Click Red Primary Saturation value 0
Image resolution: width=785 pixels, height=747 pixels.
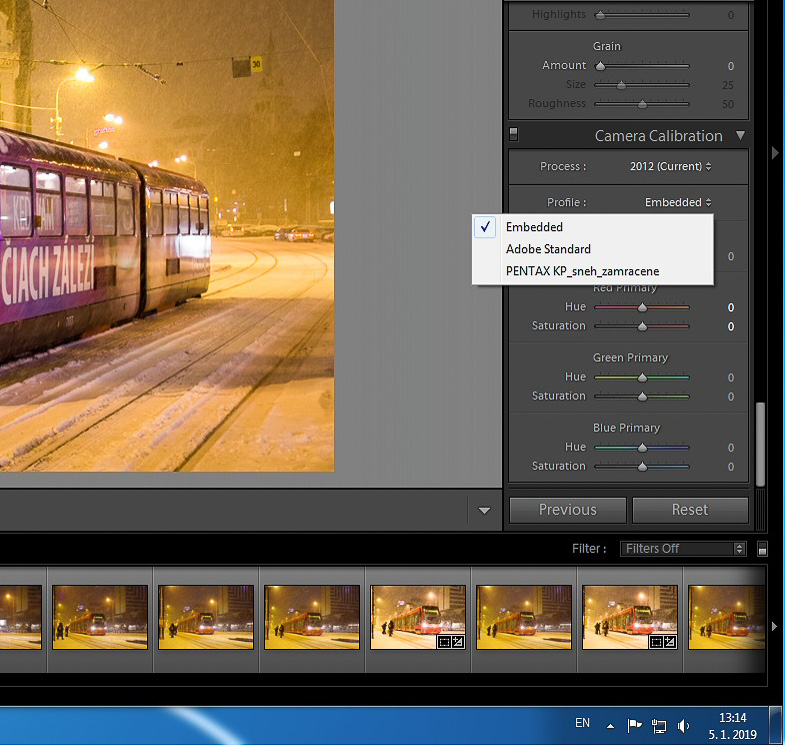point(730,326)
